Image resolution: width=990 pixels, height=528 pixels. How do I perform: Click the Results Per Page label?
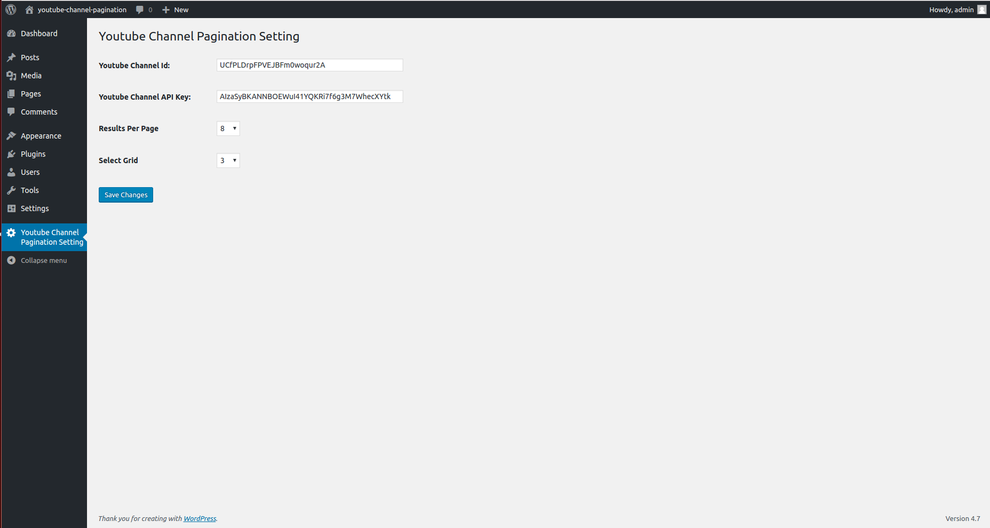pos(128,128)
